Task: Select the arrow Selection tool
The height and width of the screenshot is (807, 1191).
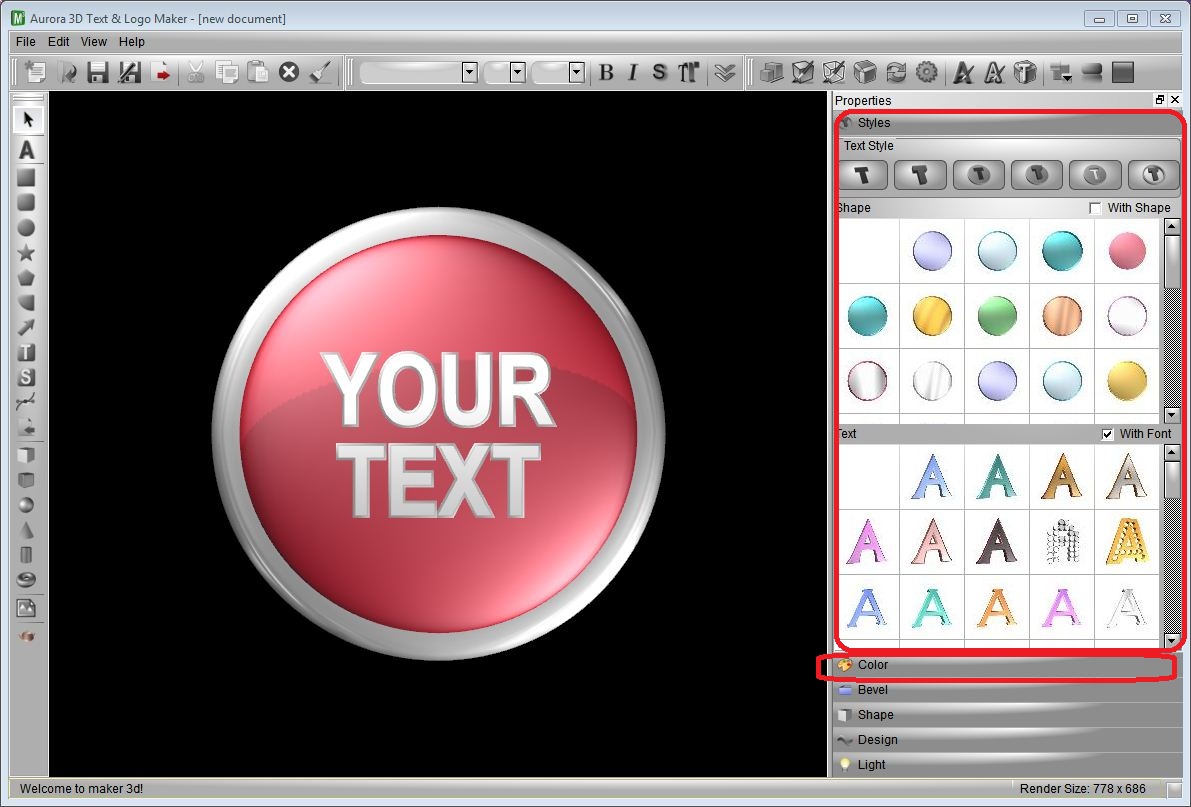Action: coord(27,118)
